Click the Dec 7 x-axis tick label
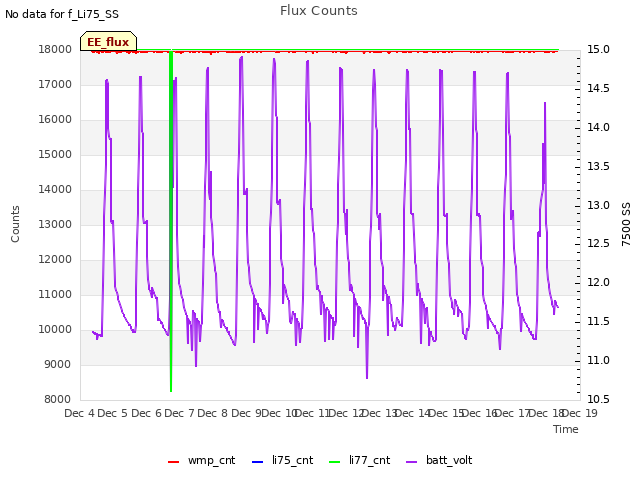The height and width of the screenshot is (480, 640). click(x=180, y=413)
